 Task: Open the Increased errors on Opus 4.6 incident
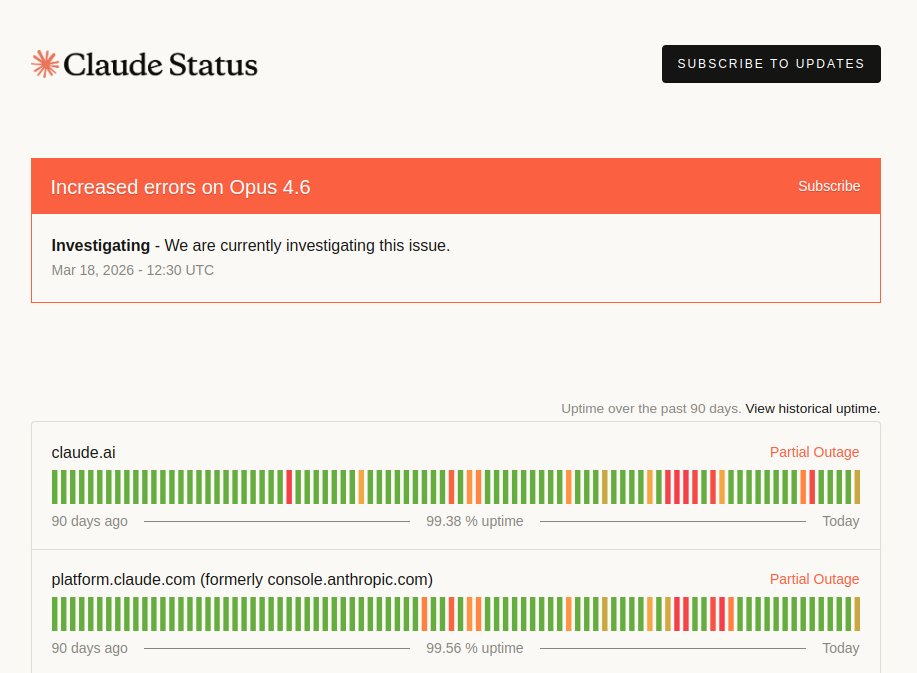point(180,187)
